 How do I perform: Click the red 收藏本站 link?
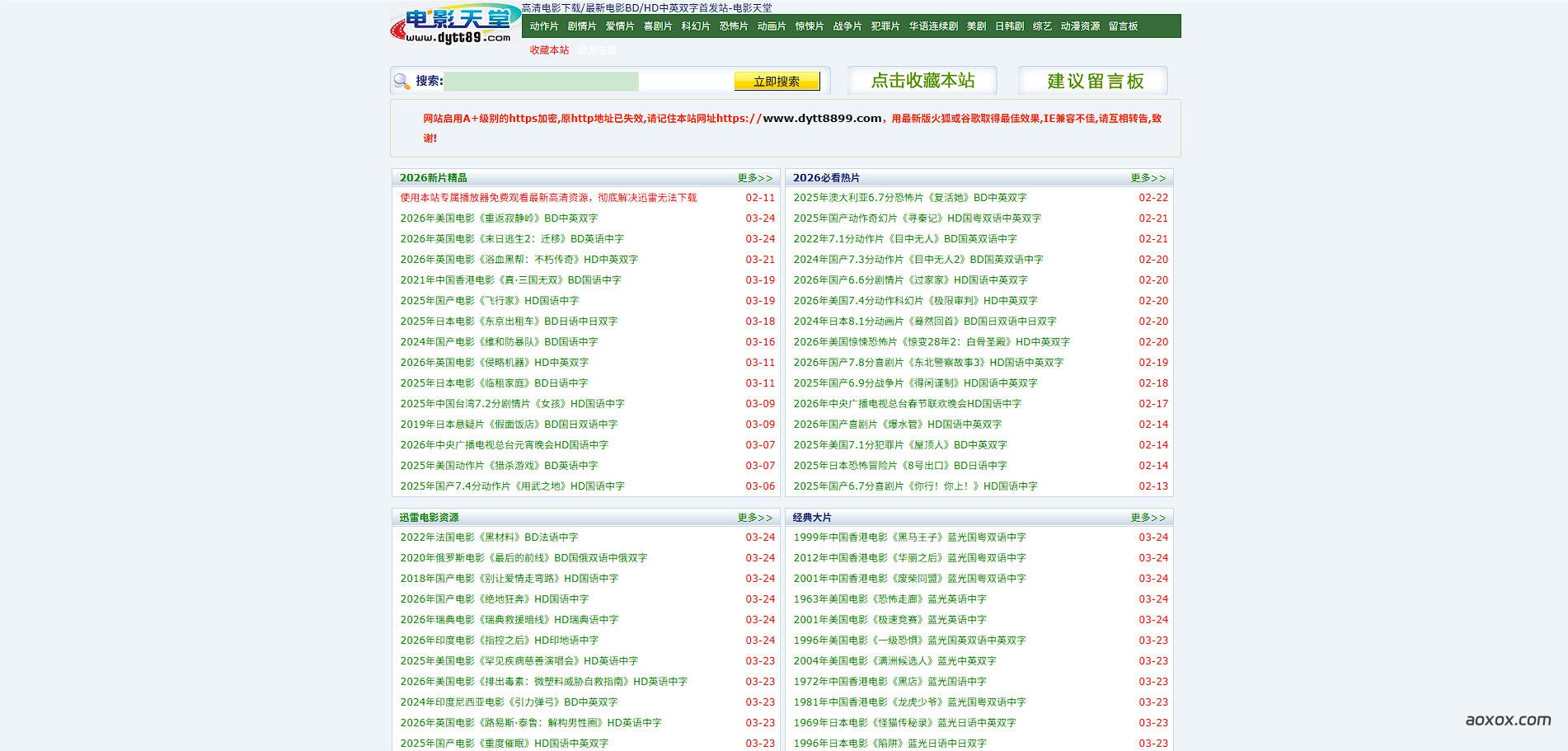coord(549,50)
